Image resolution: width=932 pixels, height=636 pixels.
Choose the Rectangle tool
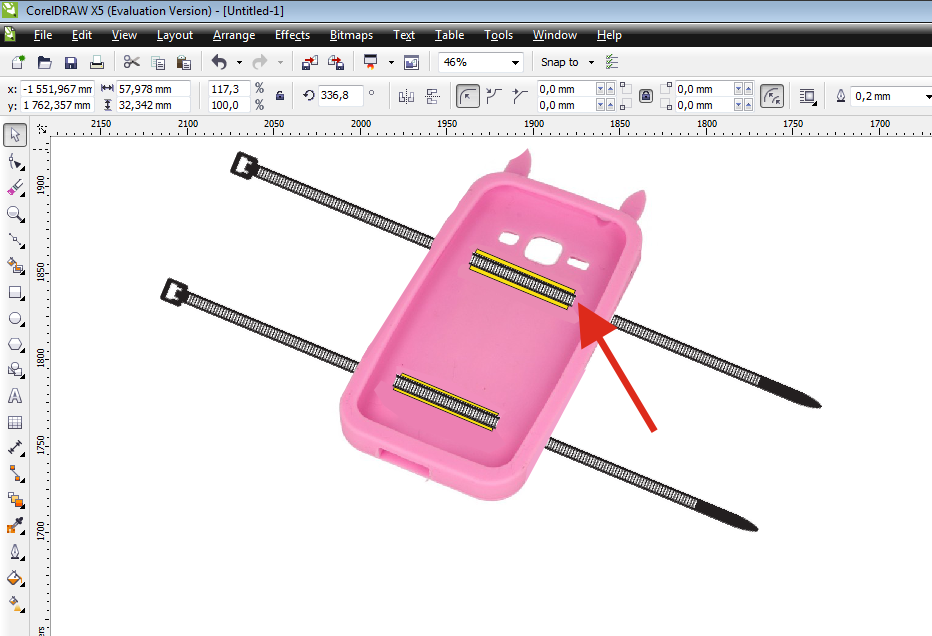(x=15, y=293)
